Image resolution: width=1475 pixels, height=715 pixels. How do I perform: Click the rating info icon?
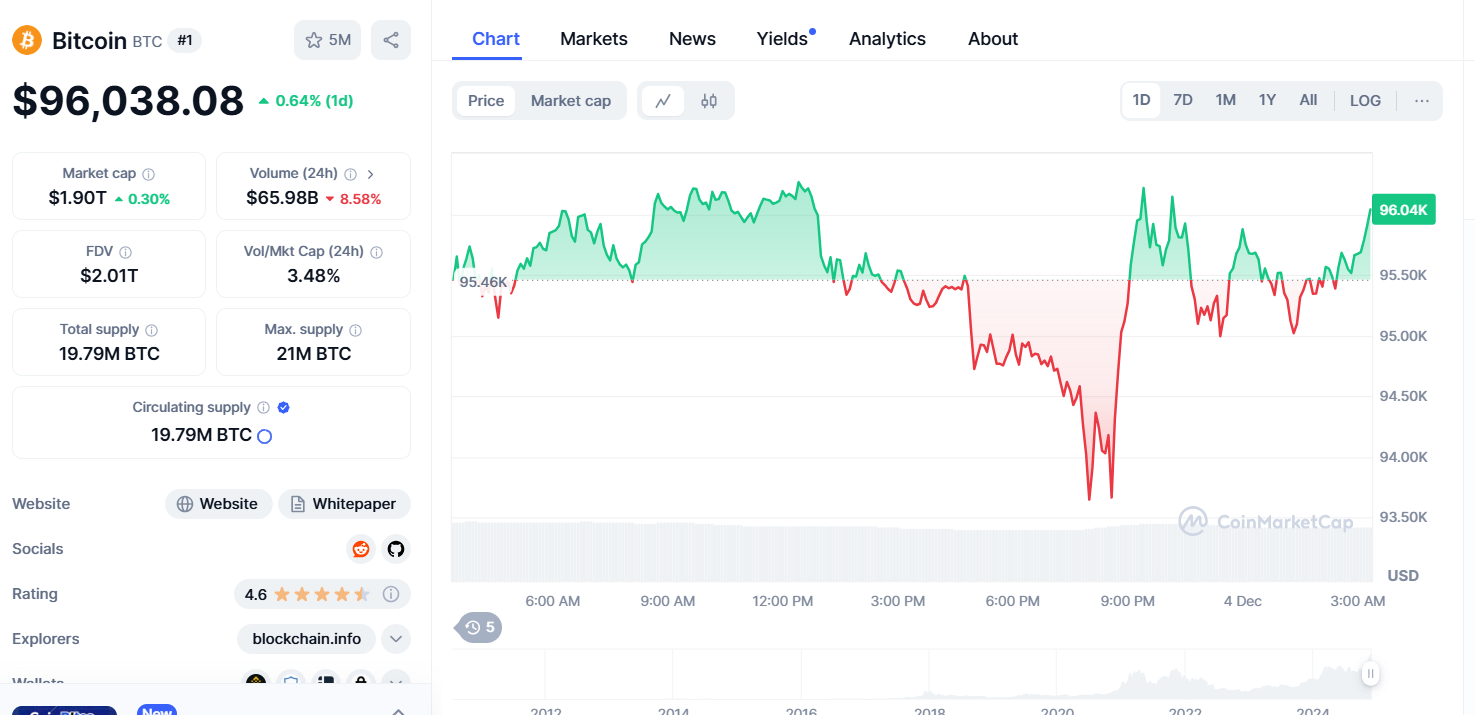pos(391,594)
